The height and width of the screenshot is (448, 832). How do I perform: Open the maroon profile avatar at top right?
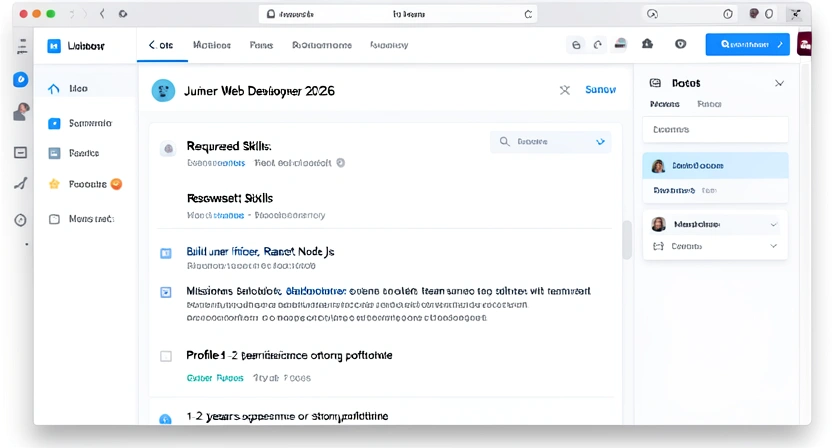coord(805,45)
